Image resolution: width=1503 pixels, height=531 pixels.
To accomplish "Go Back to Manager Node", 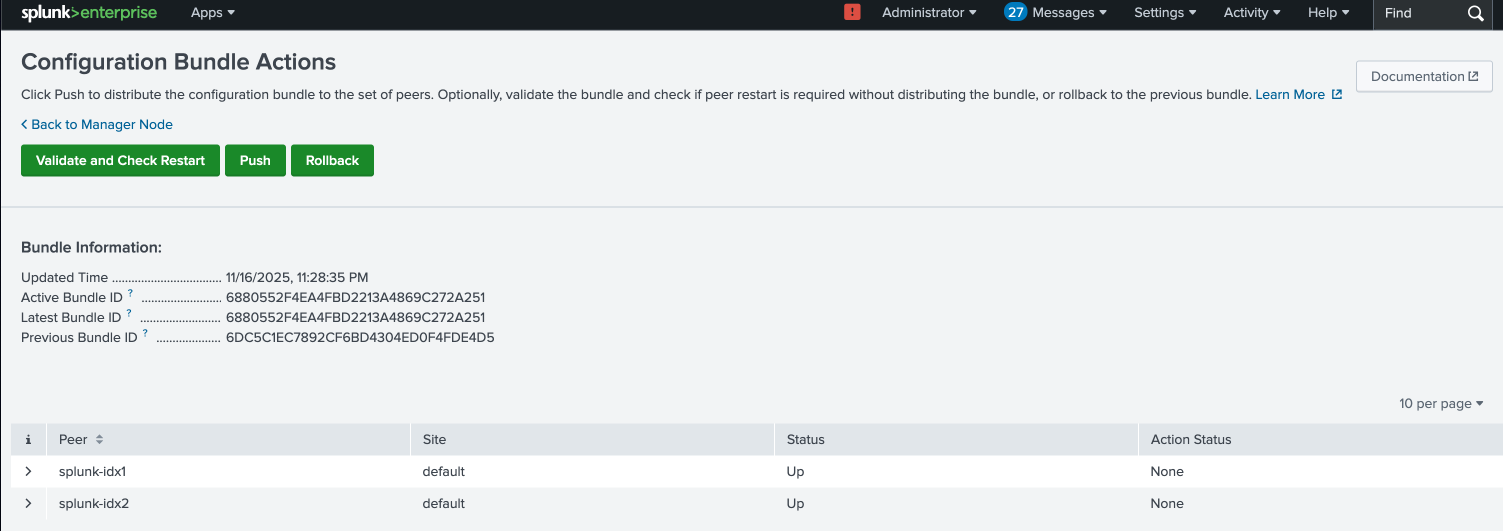I will 97,125.
